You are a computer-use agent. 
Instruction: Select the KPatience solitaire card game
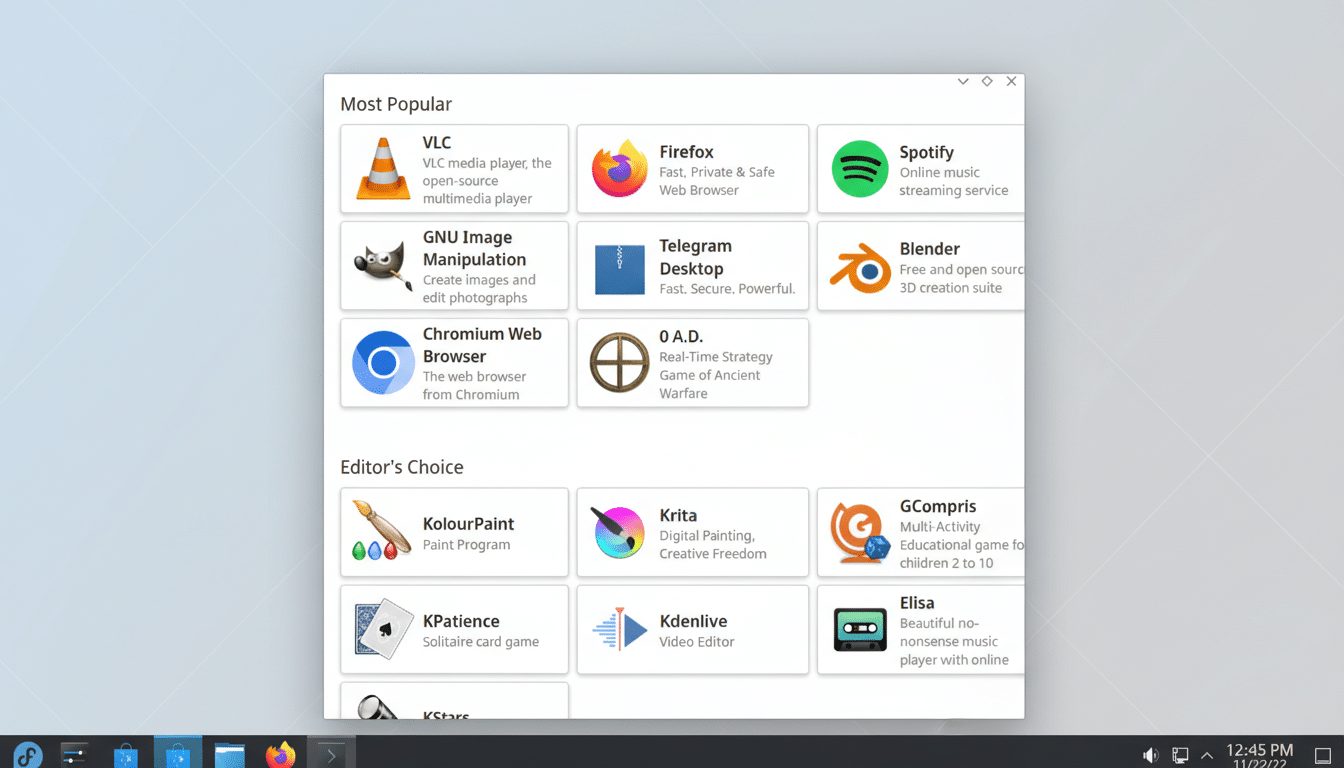point(454,629)
